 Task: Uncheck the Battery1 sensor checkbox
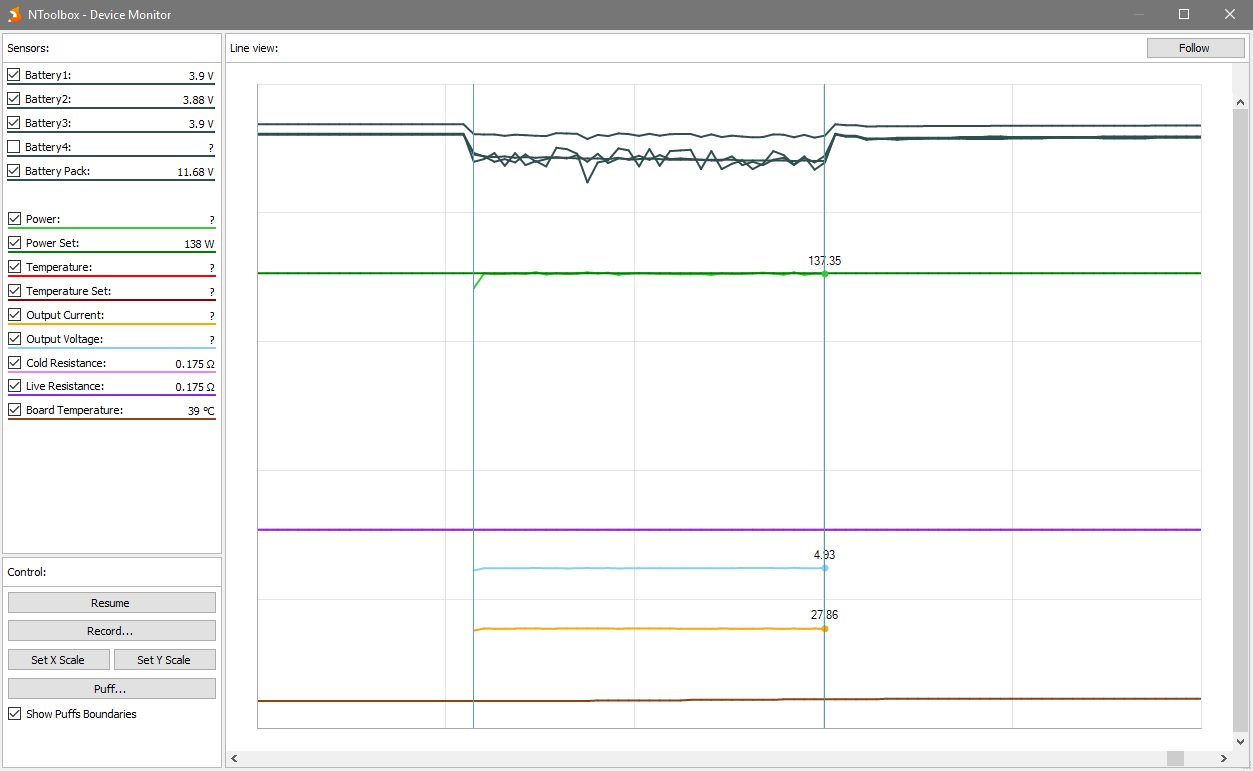click(14, 75)
